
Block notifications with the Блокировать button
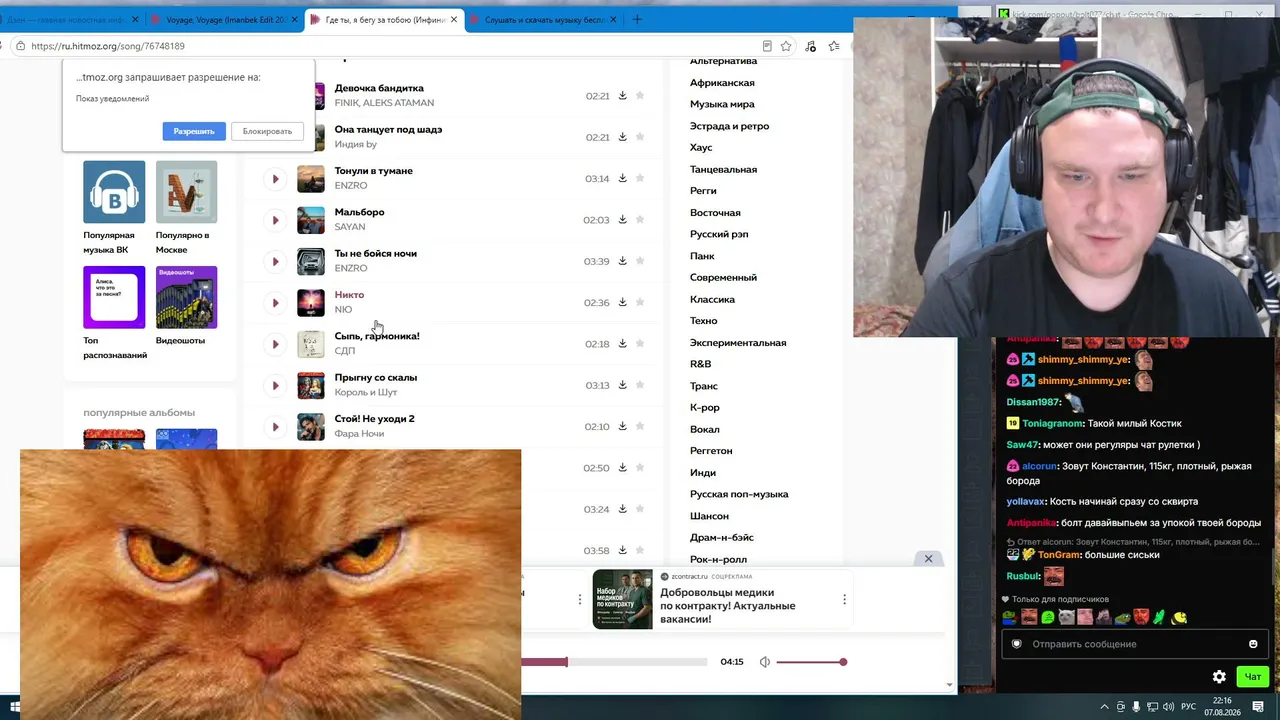click(267, 131)
